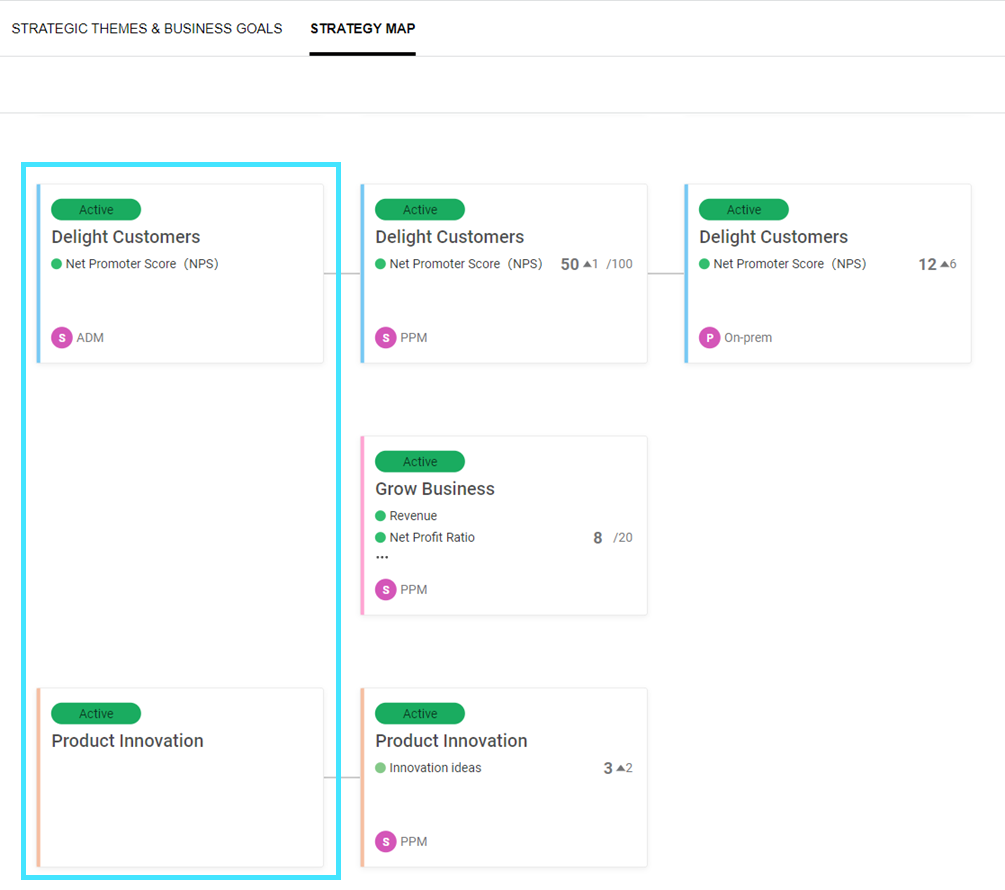Switch to Strategic Themes & Business Goals tab

(x=147, y=28)
